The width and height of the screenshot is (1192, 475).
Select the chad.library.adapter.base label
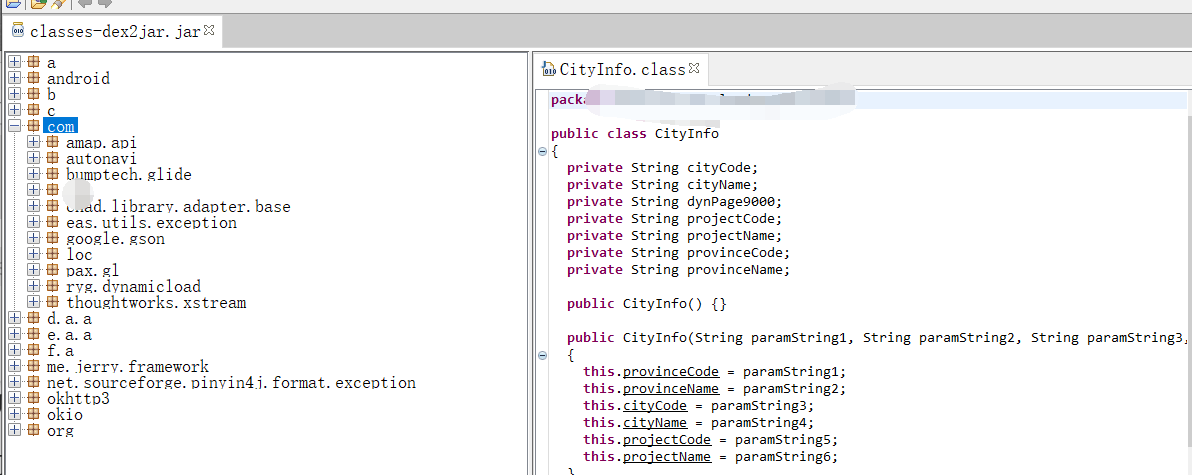[x=178, y=207]
